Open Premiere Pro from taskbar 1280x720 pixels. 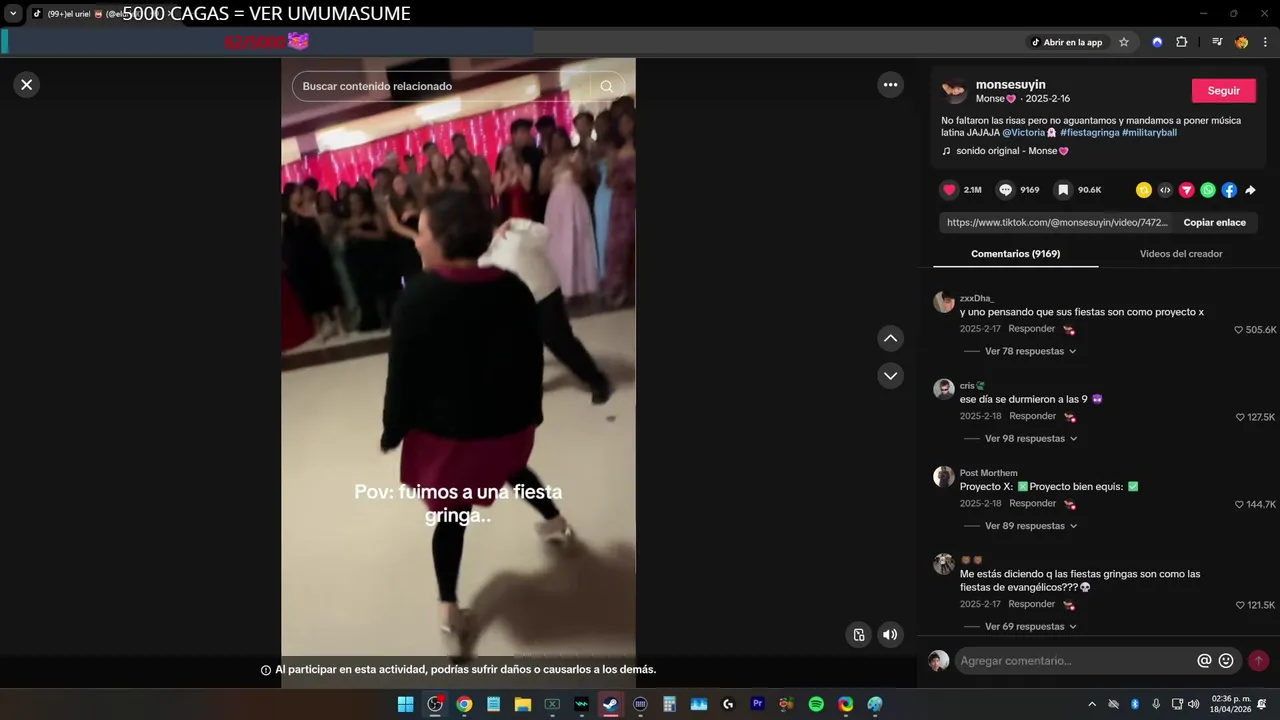click(x=757, y=704)
